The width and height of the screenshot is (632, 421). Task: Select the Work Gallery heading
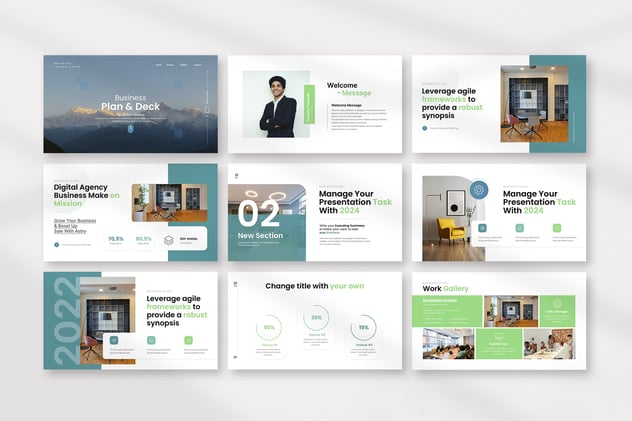click(x=446, y=288)
